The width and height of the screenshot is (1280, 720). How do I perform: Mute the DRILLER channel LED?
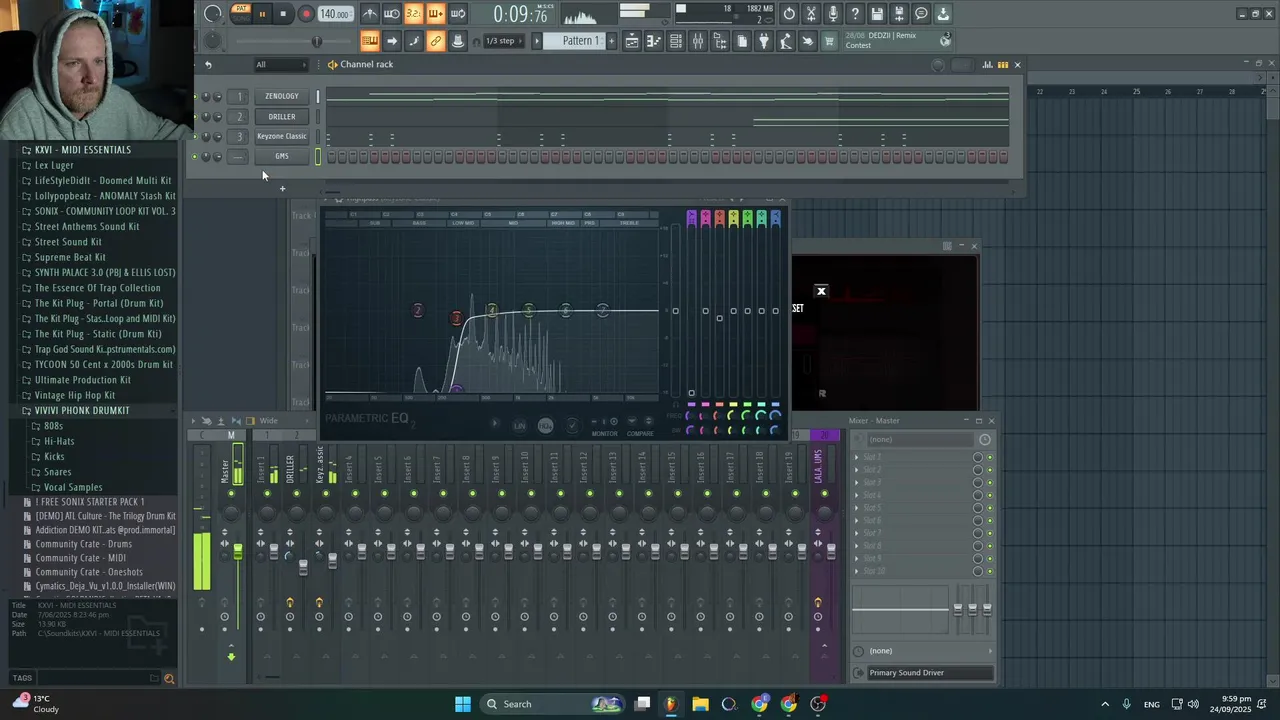coord(195,117)
